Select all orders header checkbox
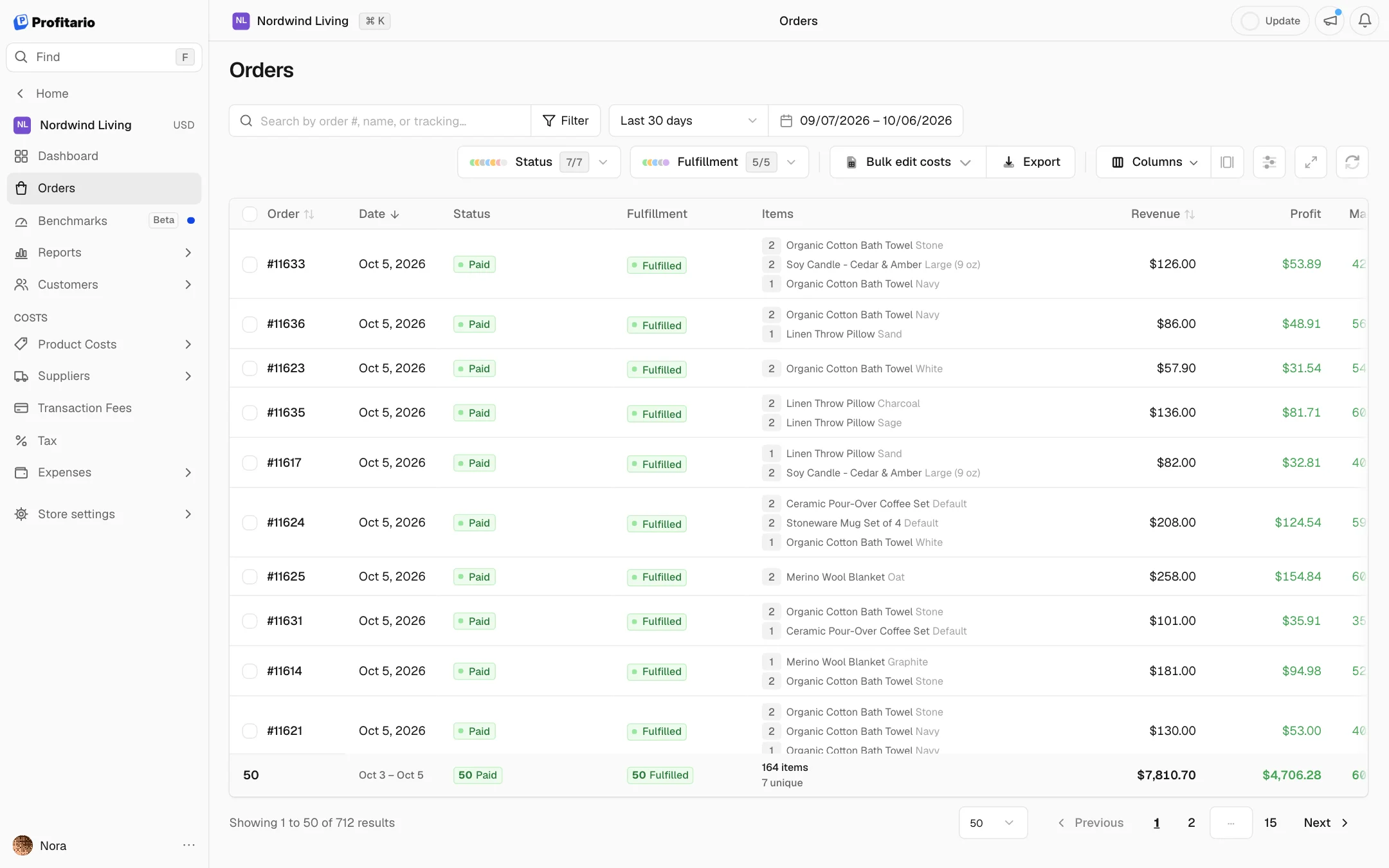 250,214
